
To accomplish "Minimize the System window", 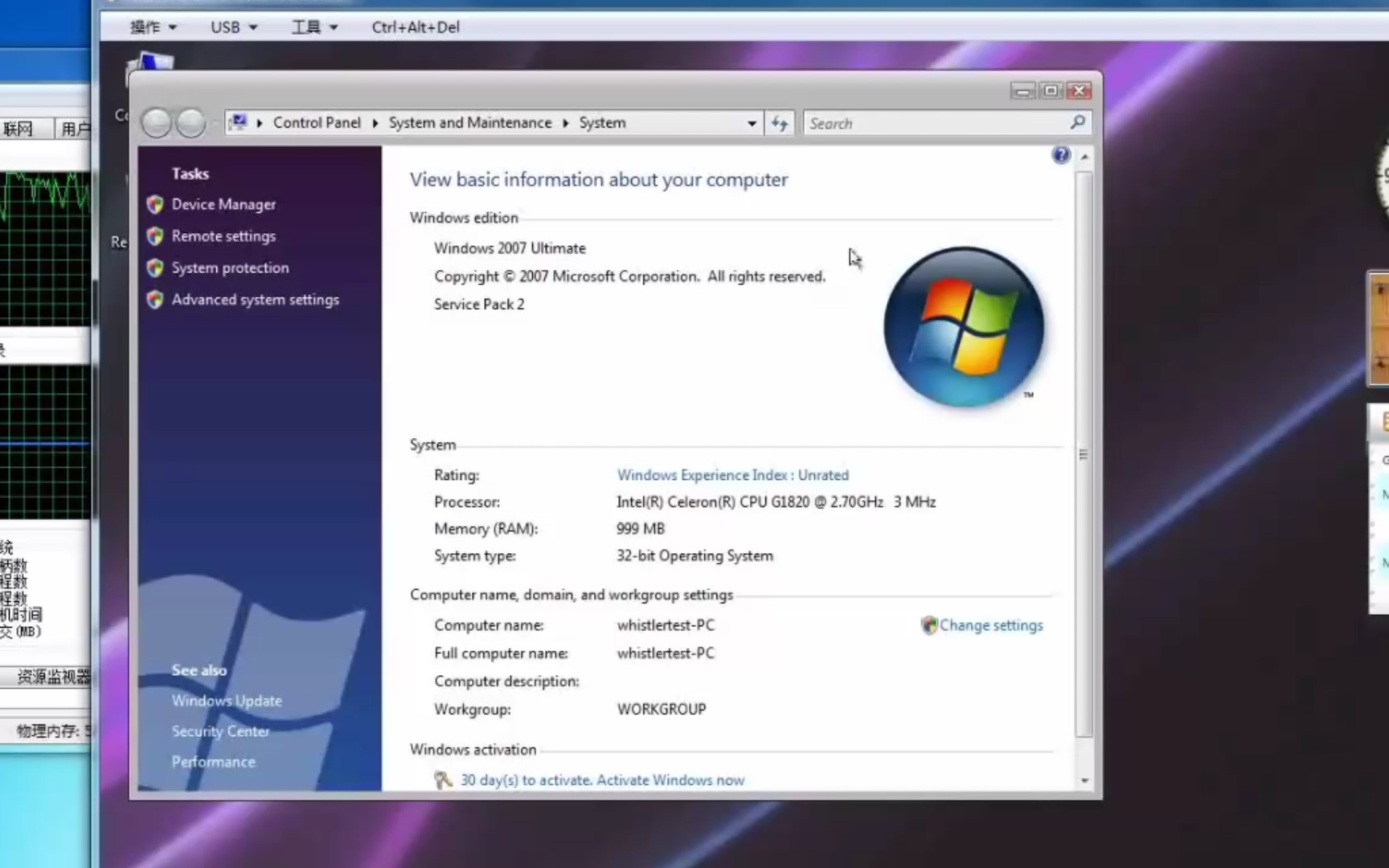I will (1022, 91).
